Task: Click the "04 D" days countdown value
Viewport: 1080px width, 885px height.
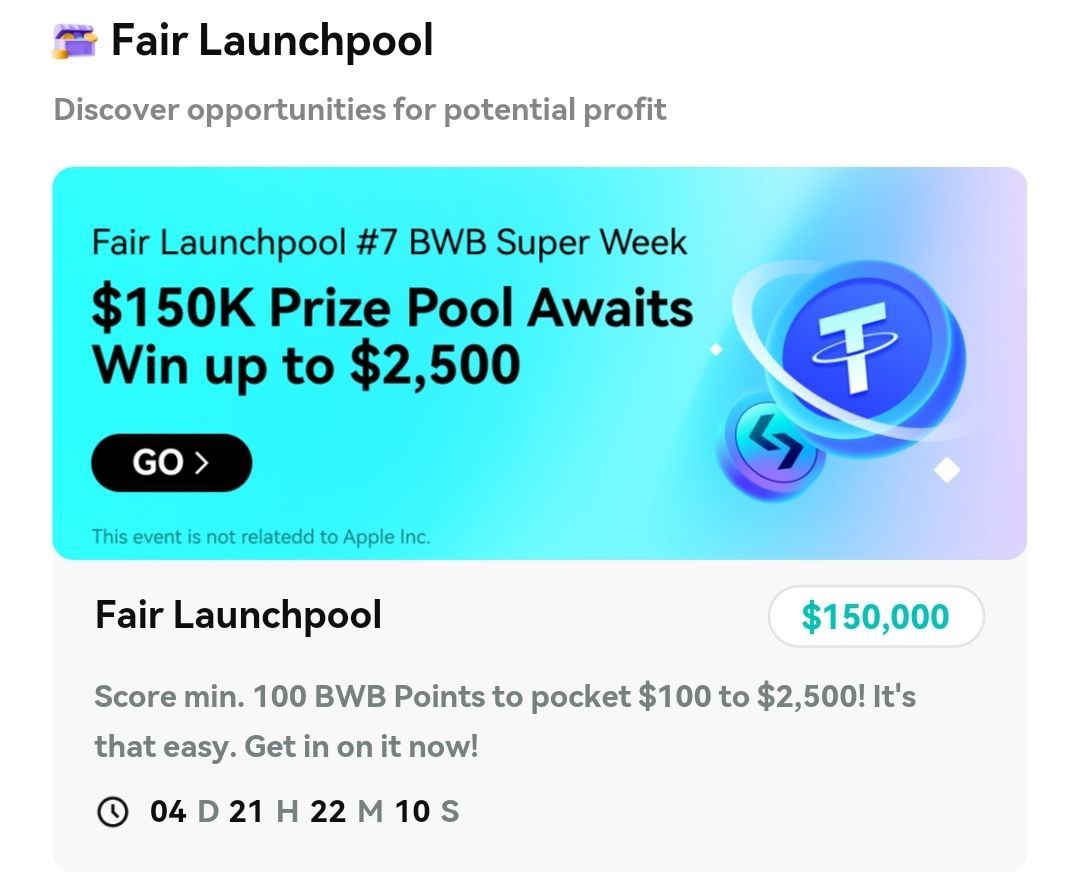Action: 183,811
